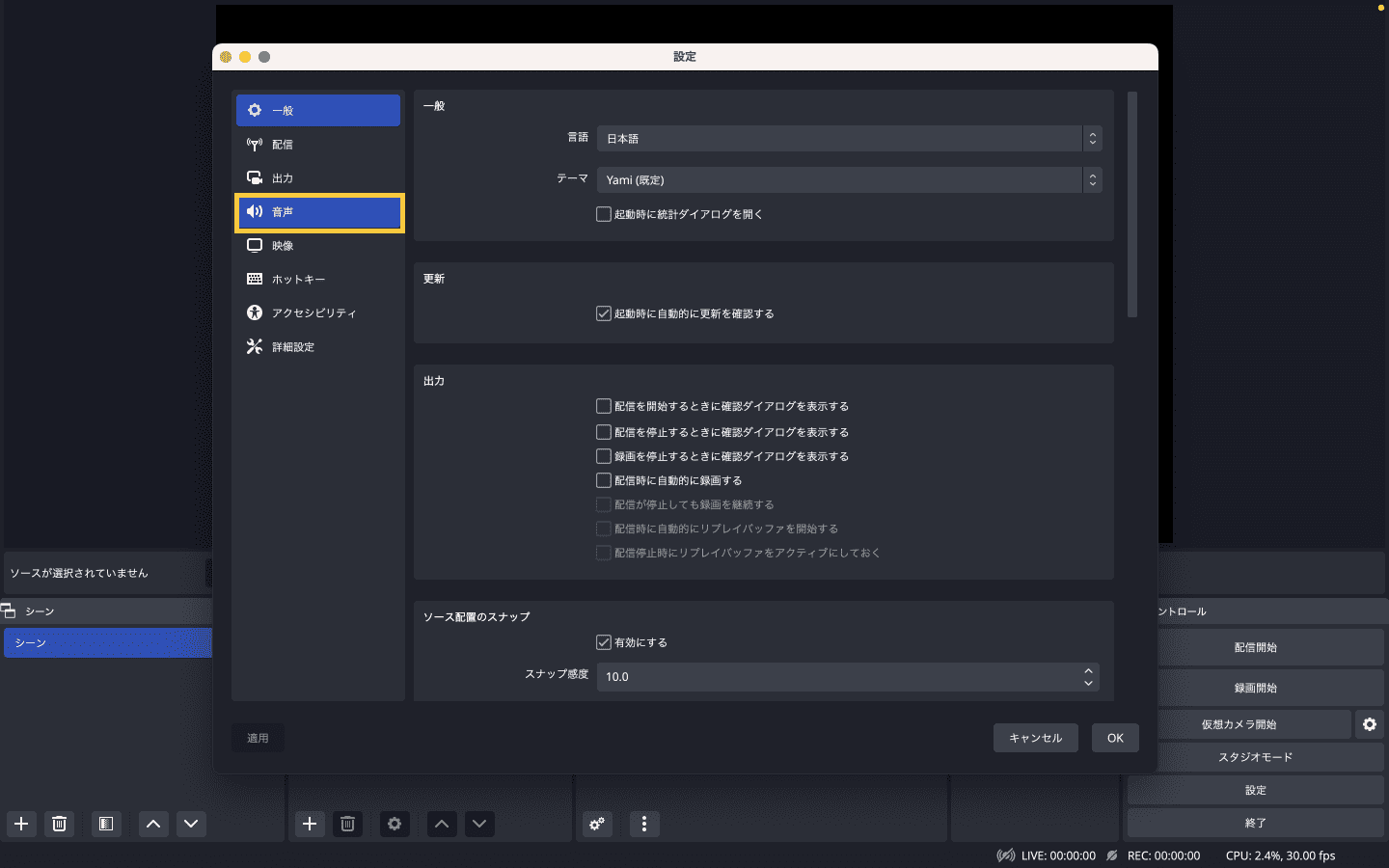1389x868 pixels.
Task: Click the 設定 button in controls panel
Action: pyautogui.click(x=1256, y=790)
